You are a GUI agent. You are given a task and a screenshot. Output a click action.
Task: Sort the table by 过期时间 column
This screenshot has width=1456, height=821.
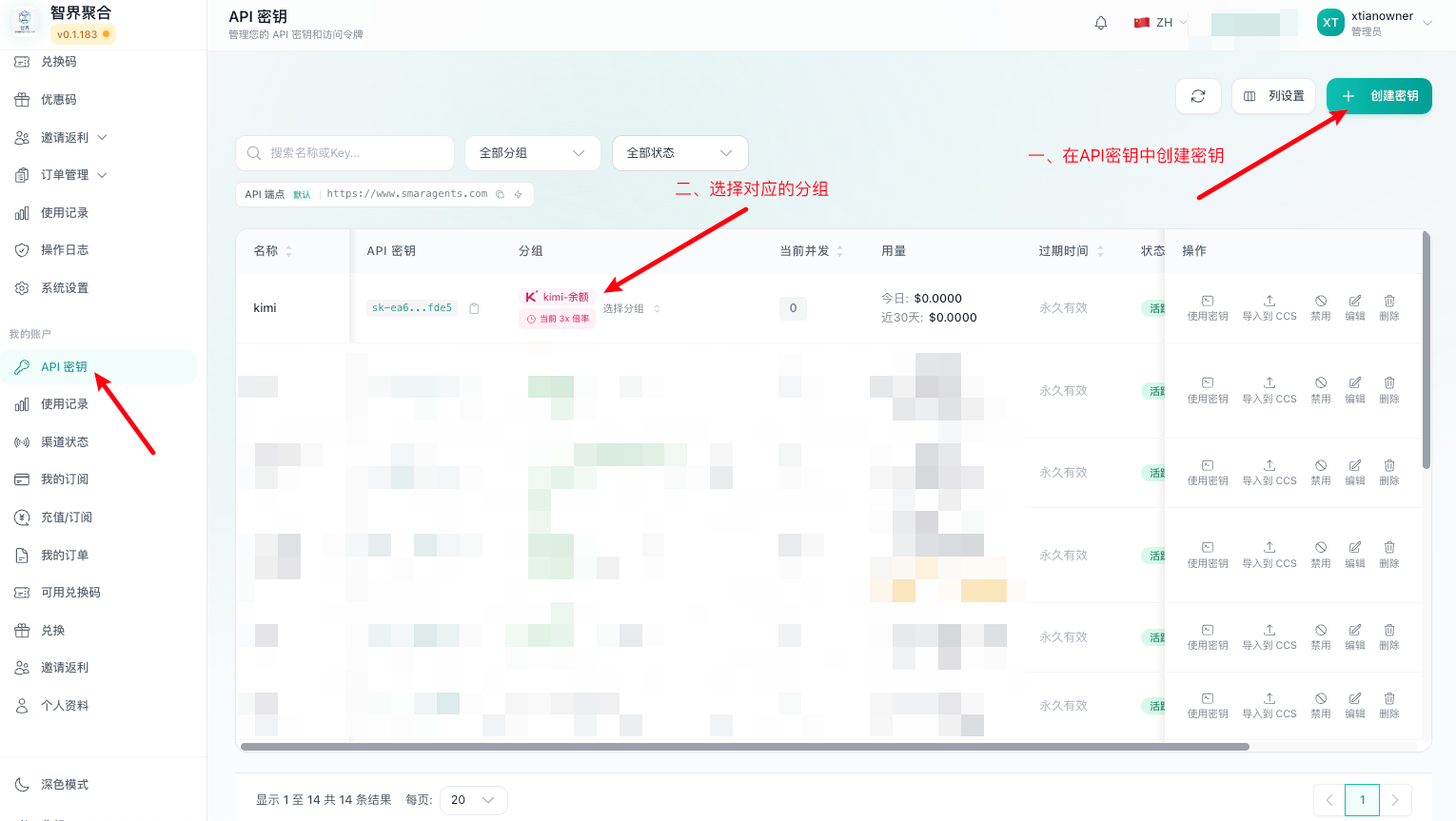tap(1100, 251)
